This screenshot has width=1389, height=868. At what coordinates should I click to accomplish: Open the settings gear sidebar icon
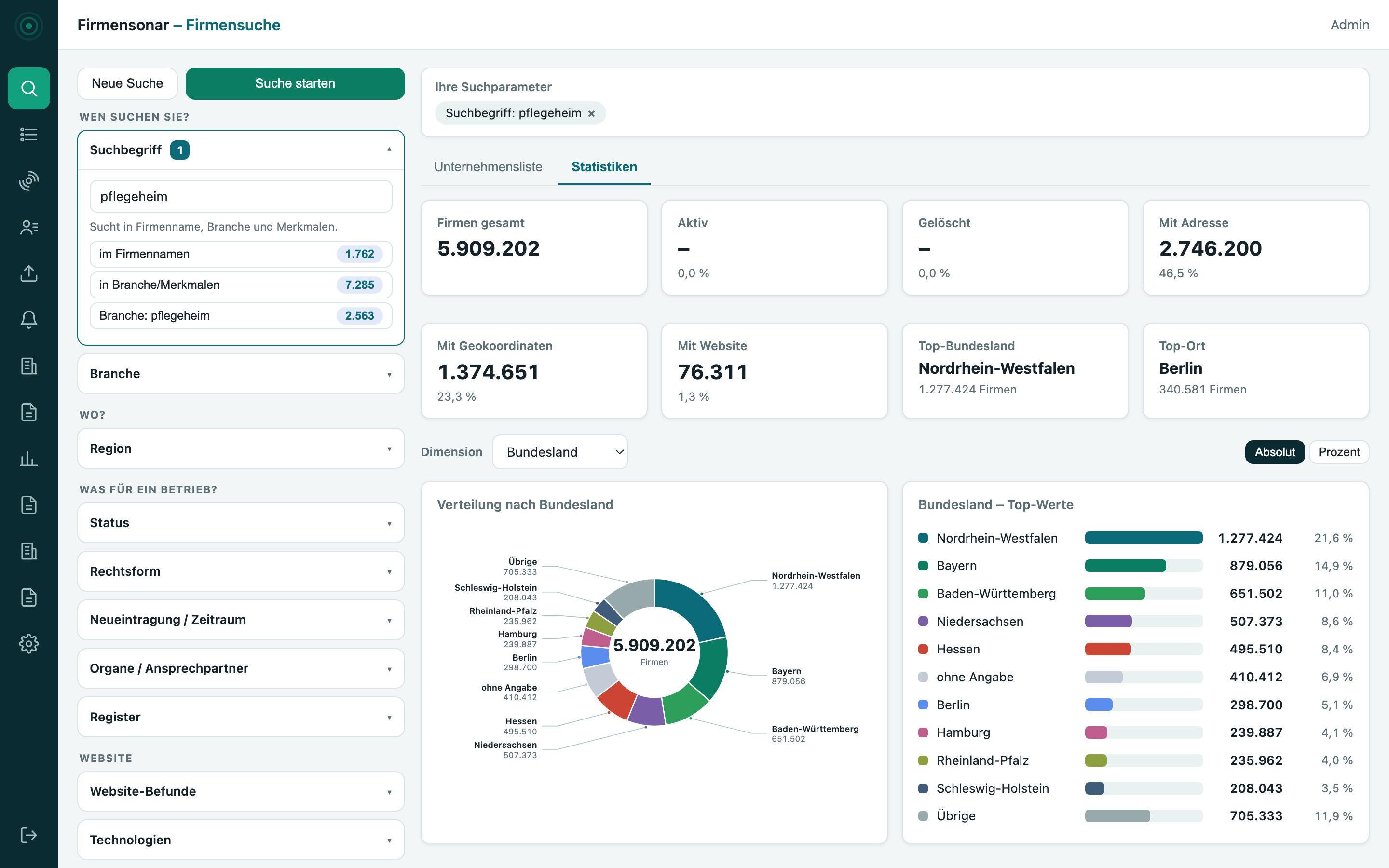tap(29, 644)
